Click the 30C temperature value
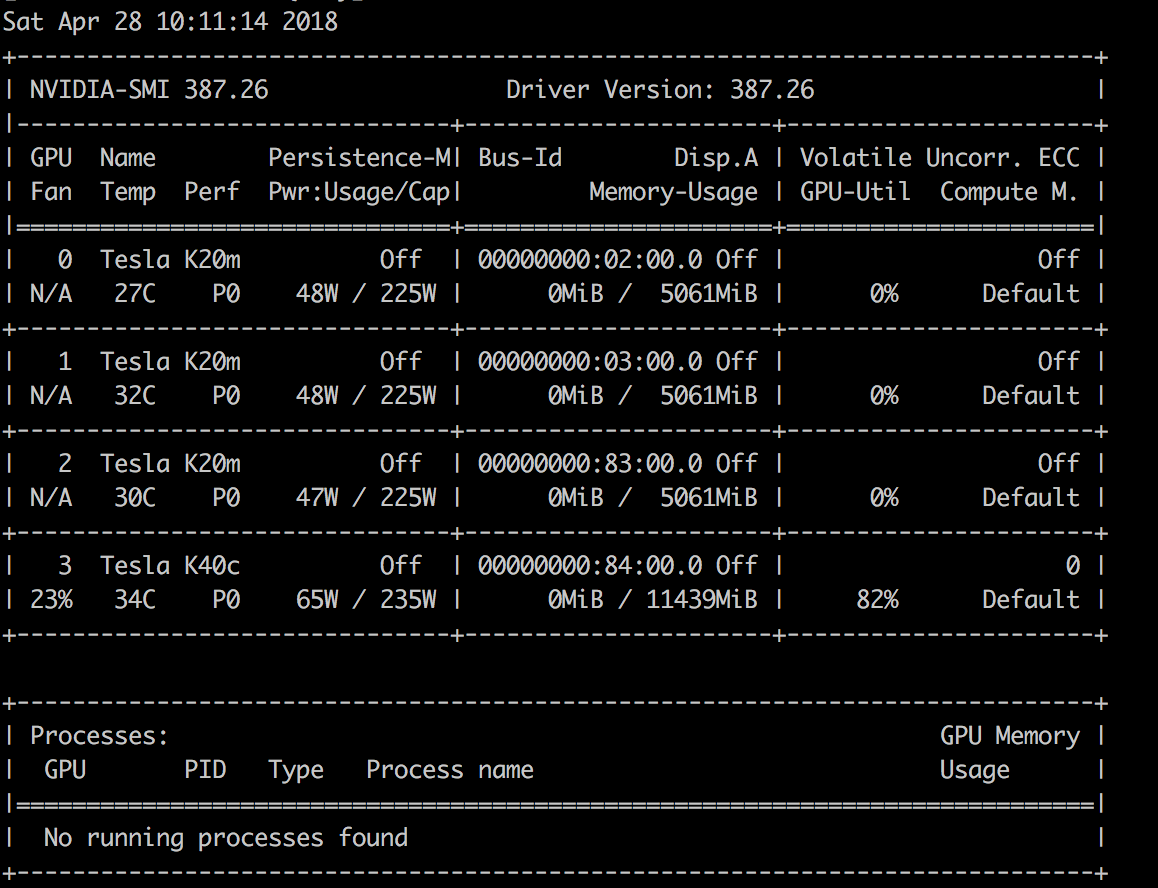 135,498
